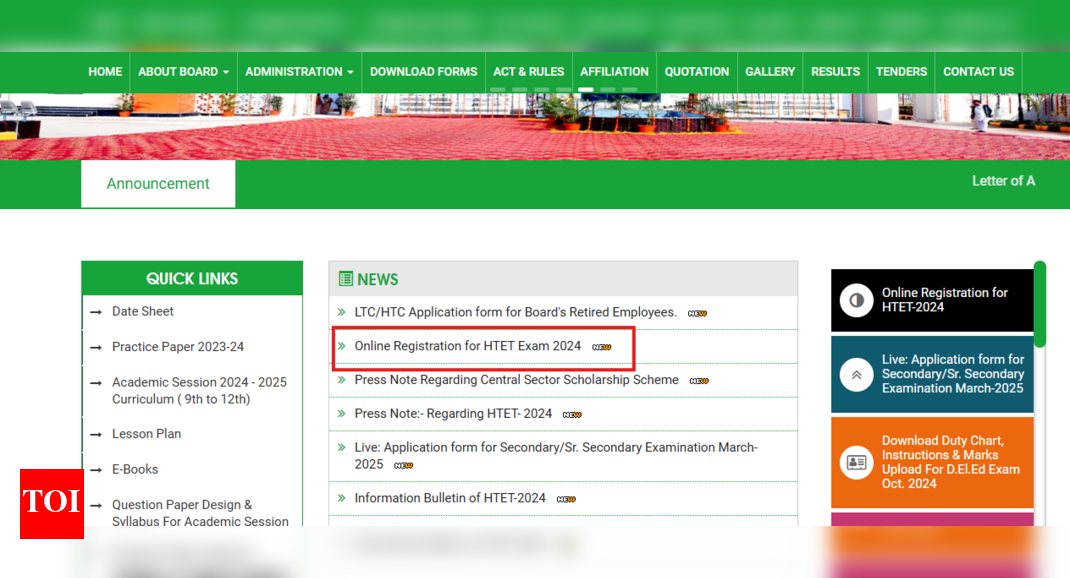This screenshot has height=578, width=1070.
Task: Select the HOME menu item
Action: (x=105, y=71)
